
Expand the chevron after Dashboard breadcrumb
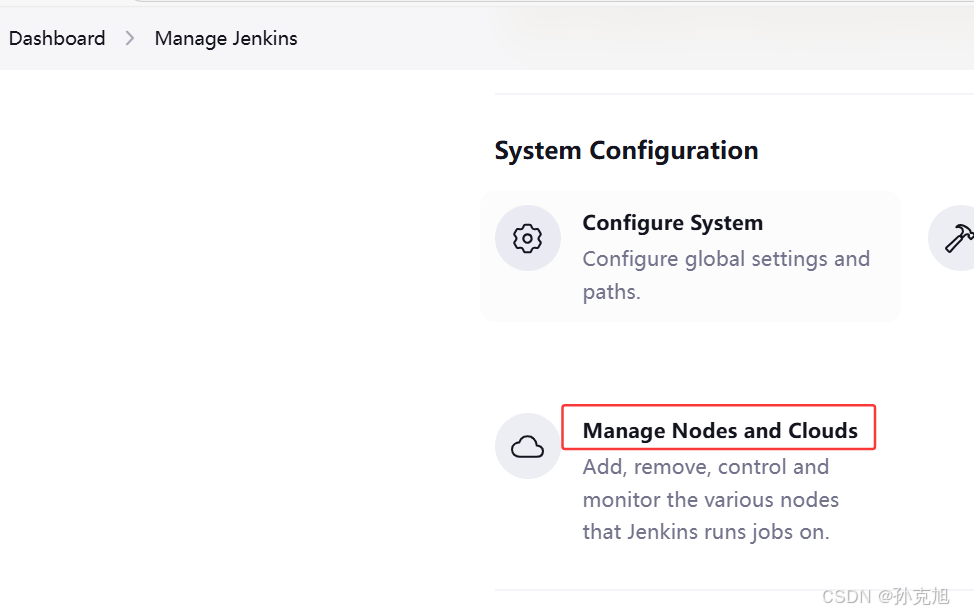(x=129, y=39)
